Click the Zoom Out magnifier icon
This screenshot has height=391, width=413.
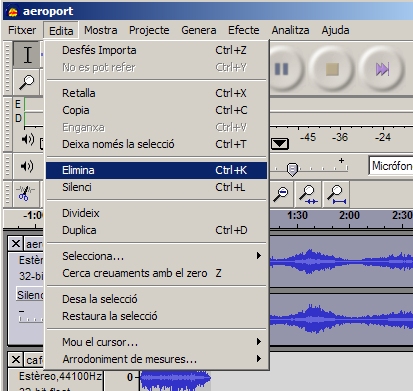pos(281,194)
